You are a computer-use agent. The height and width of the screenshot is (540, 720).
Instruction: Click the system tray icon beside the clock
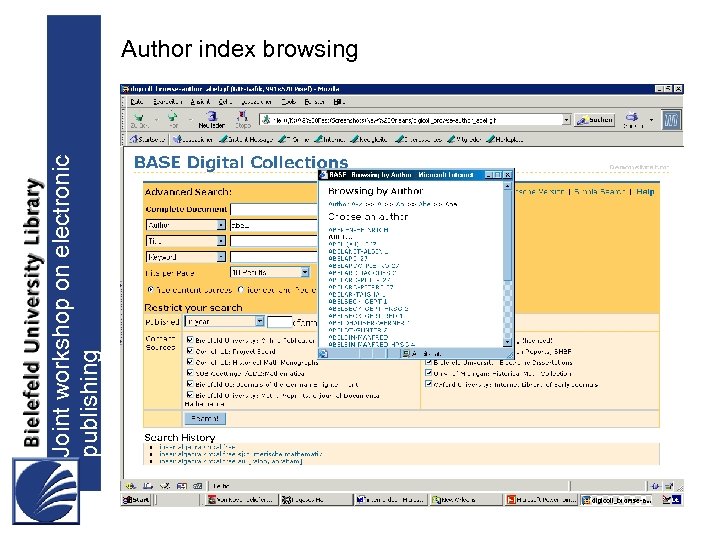[x=667, y=500]
